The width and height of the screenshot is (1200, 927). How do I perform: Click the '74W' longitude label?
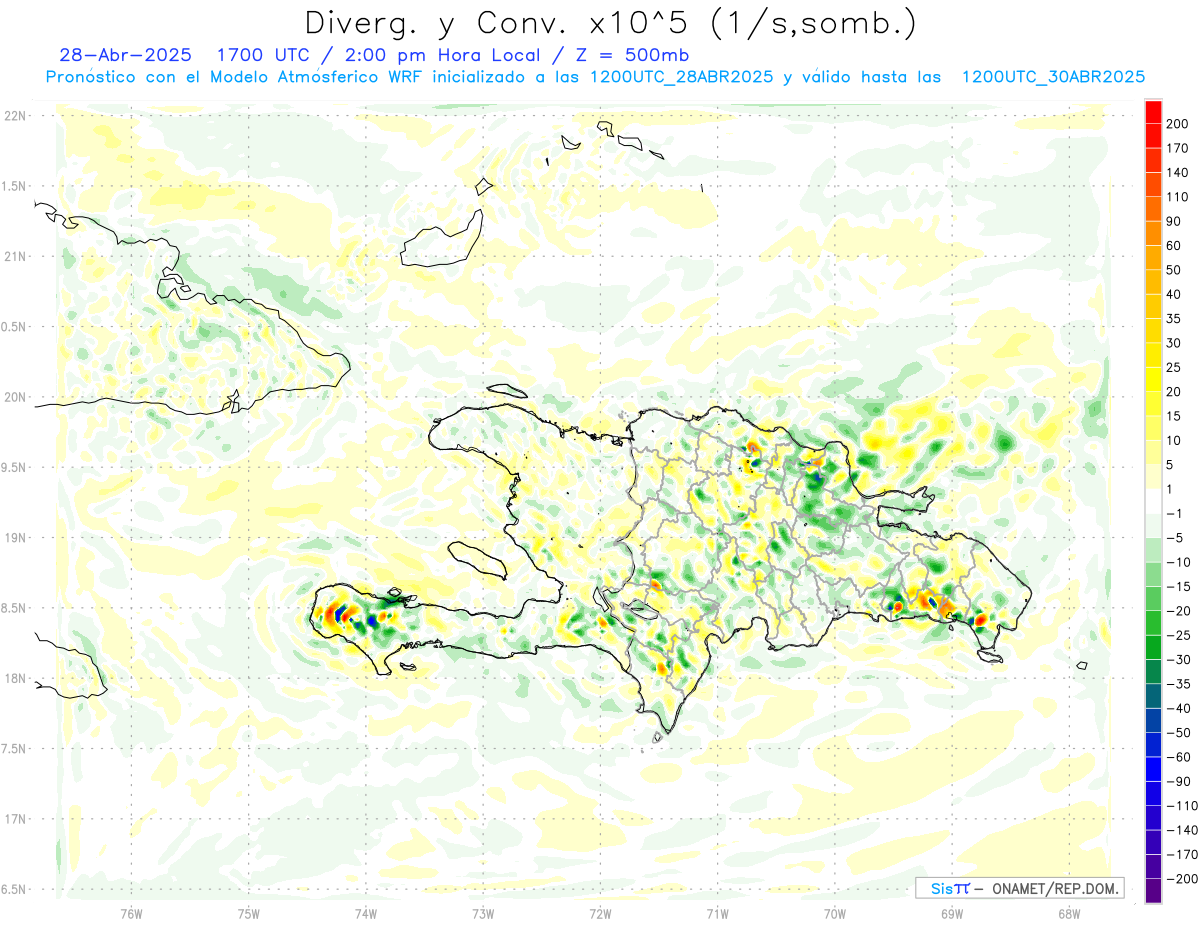click(x=366, y=913)
